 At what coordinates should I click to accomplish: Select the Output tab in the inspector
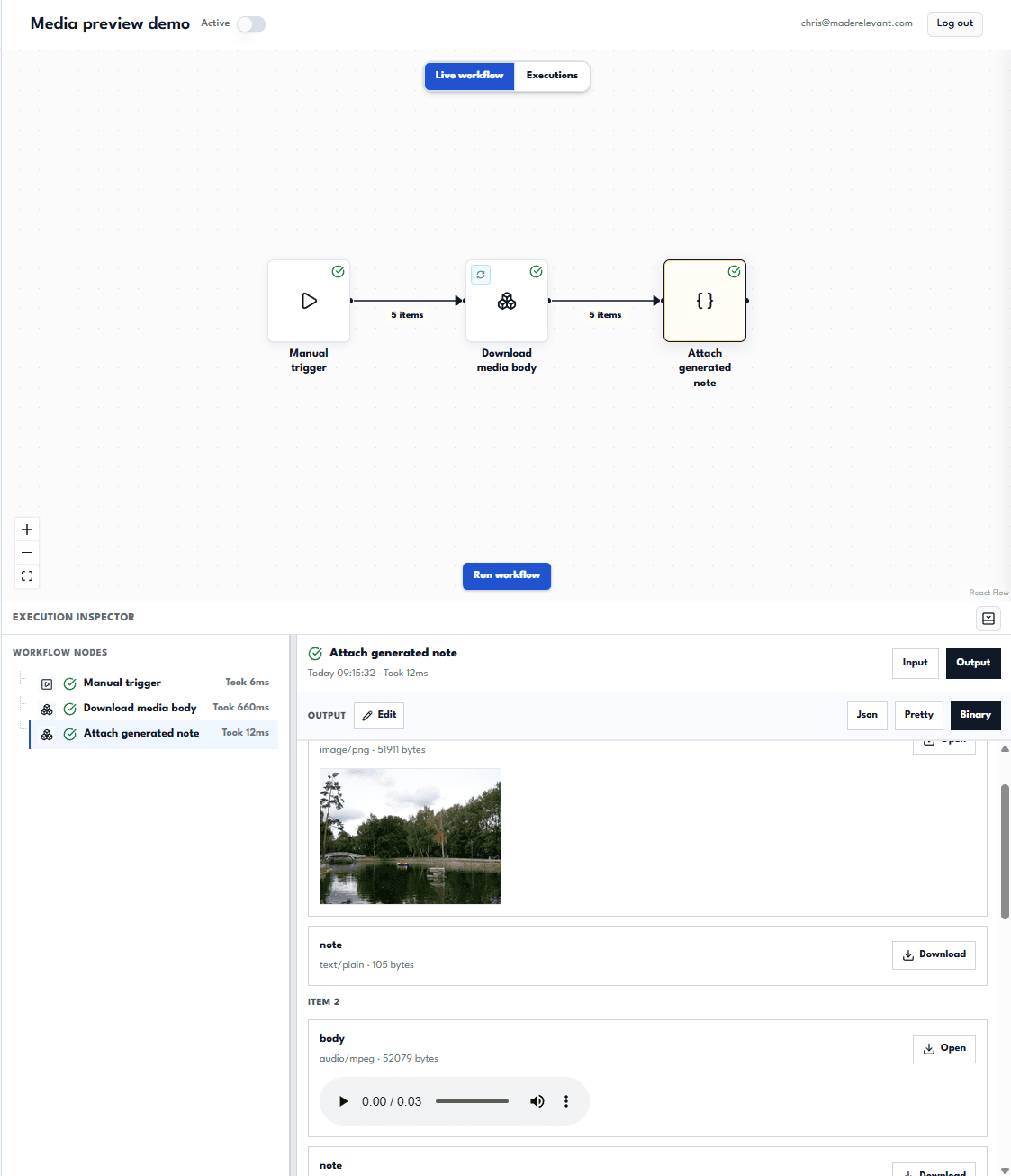972,663
